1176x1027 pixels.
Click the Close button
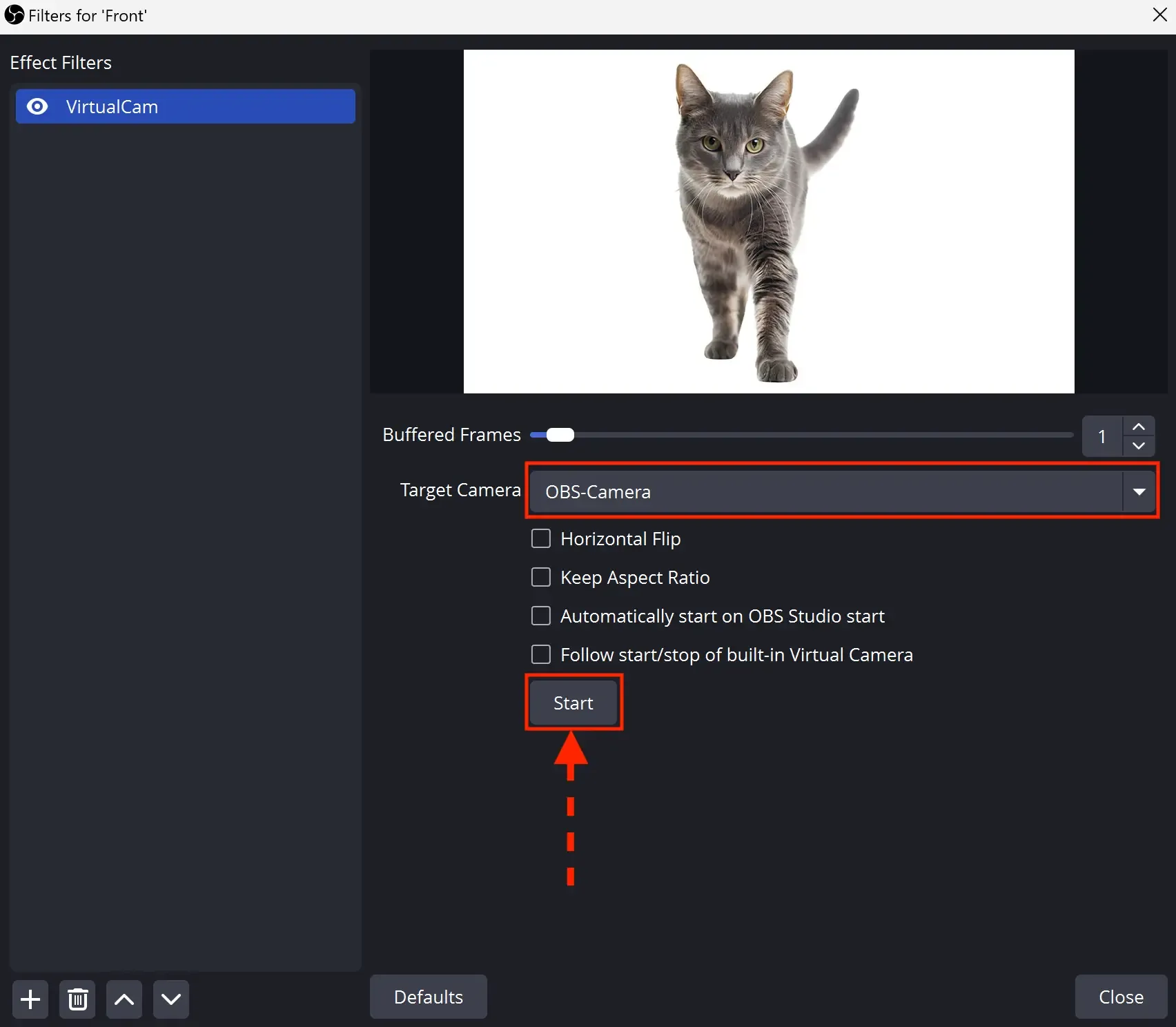click(x=1119, y=997)
